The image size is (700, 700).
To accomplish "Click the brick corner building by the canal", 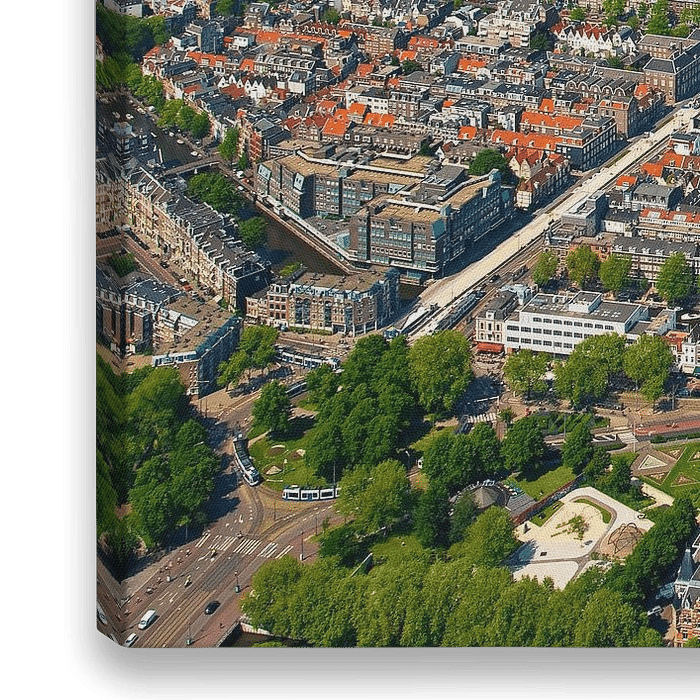I will coord(325,302).
